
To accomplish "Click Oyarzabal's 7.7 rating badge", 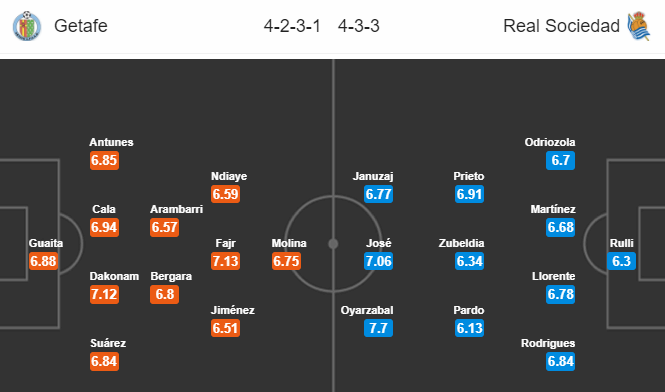I will [x=378, y=328].
